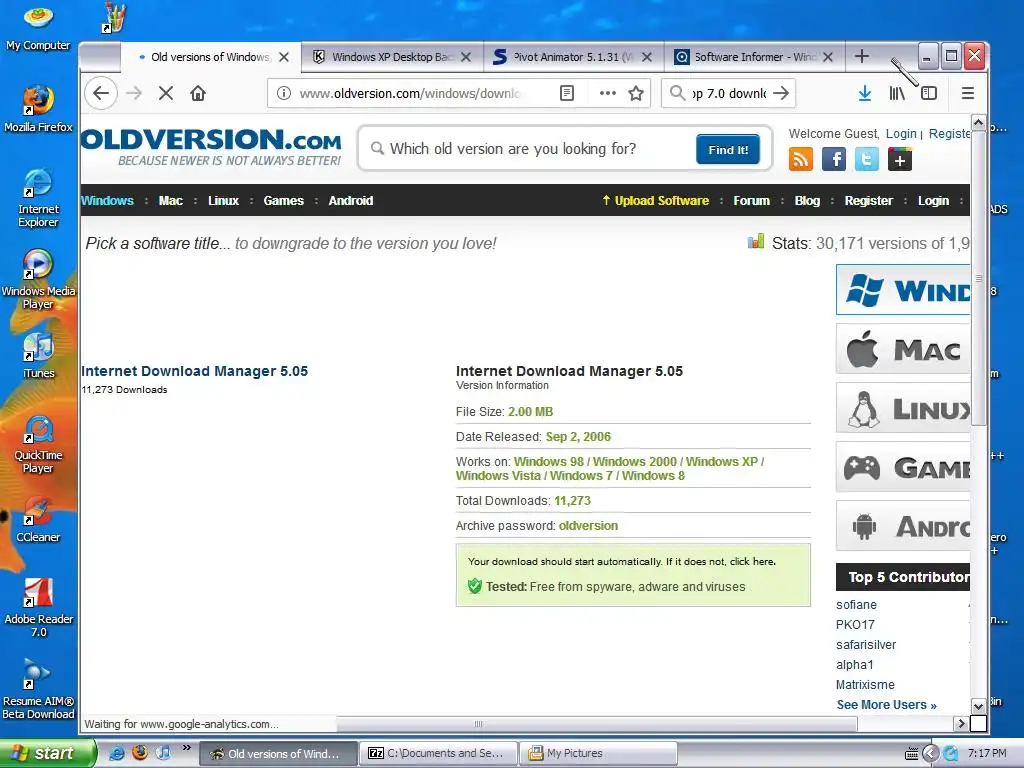Click the horizontal scrollbar right arrow

click(960, 723)
